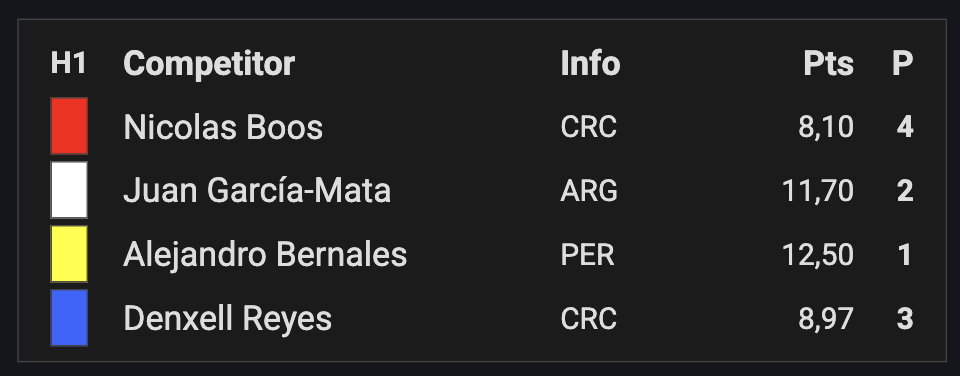The width and height of the screenshot is (960, 376).
Task: Click the Info column header
Action: (590, 64)
